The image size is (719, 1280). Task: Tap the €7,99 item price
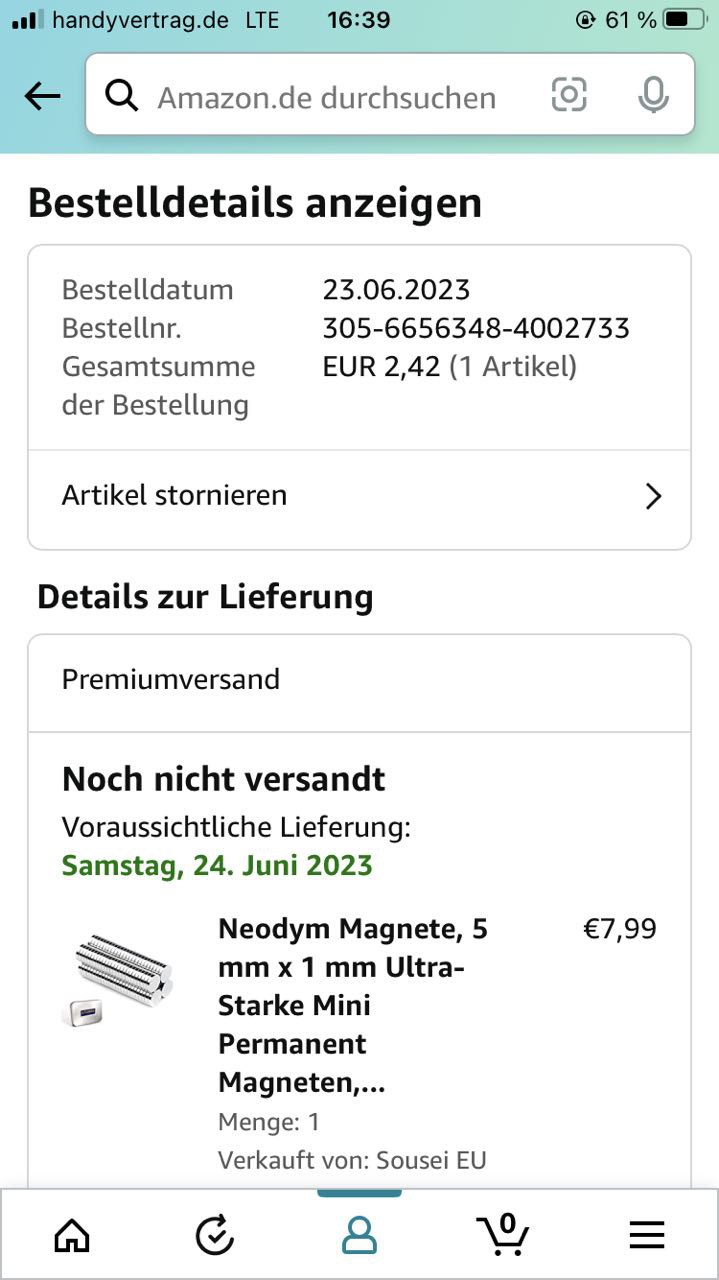pos(620,929)
